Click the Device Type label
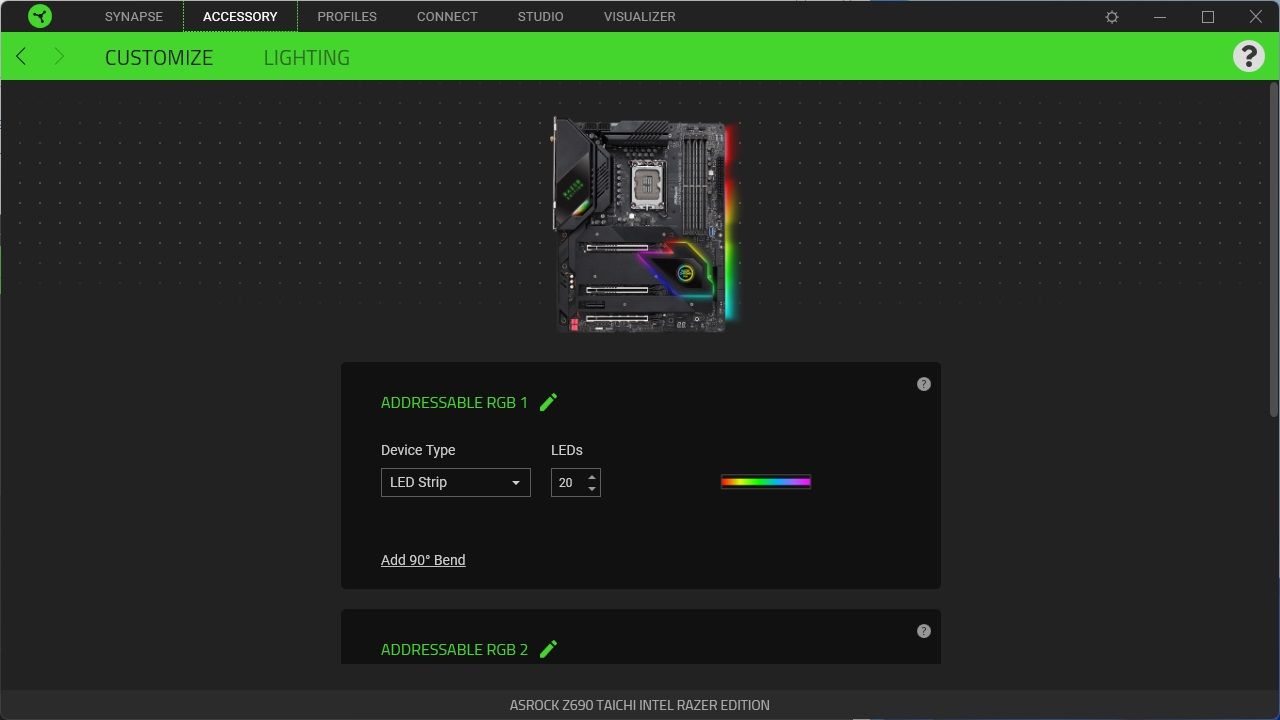Screen dimensions: 1280x720 point(418,450)
